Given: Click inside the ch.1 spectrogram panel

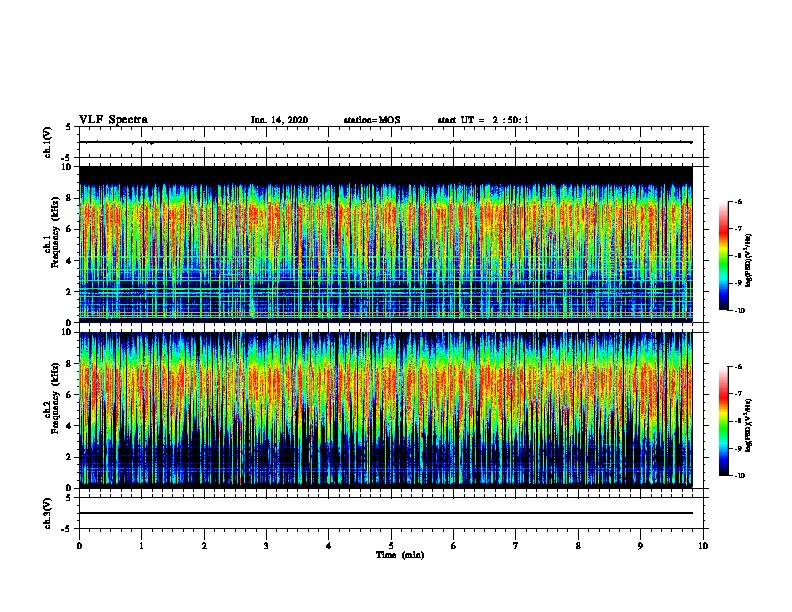Looking at the screenshot, I should pyautogui.click(x=386, y=244).
